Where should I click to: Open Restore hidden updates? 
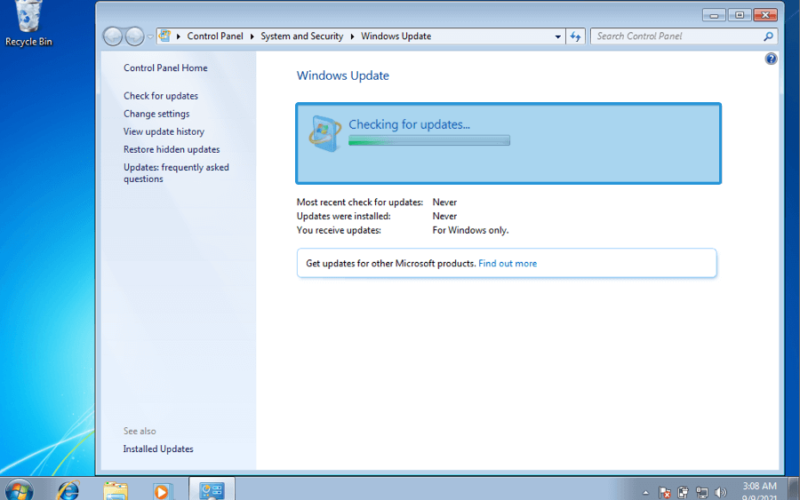coord(171,149)
